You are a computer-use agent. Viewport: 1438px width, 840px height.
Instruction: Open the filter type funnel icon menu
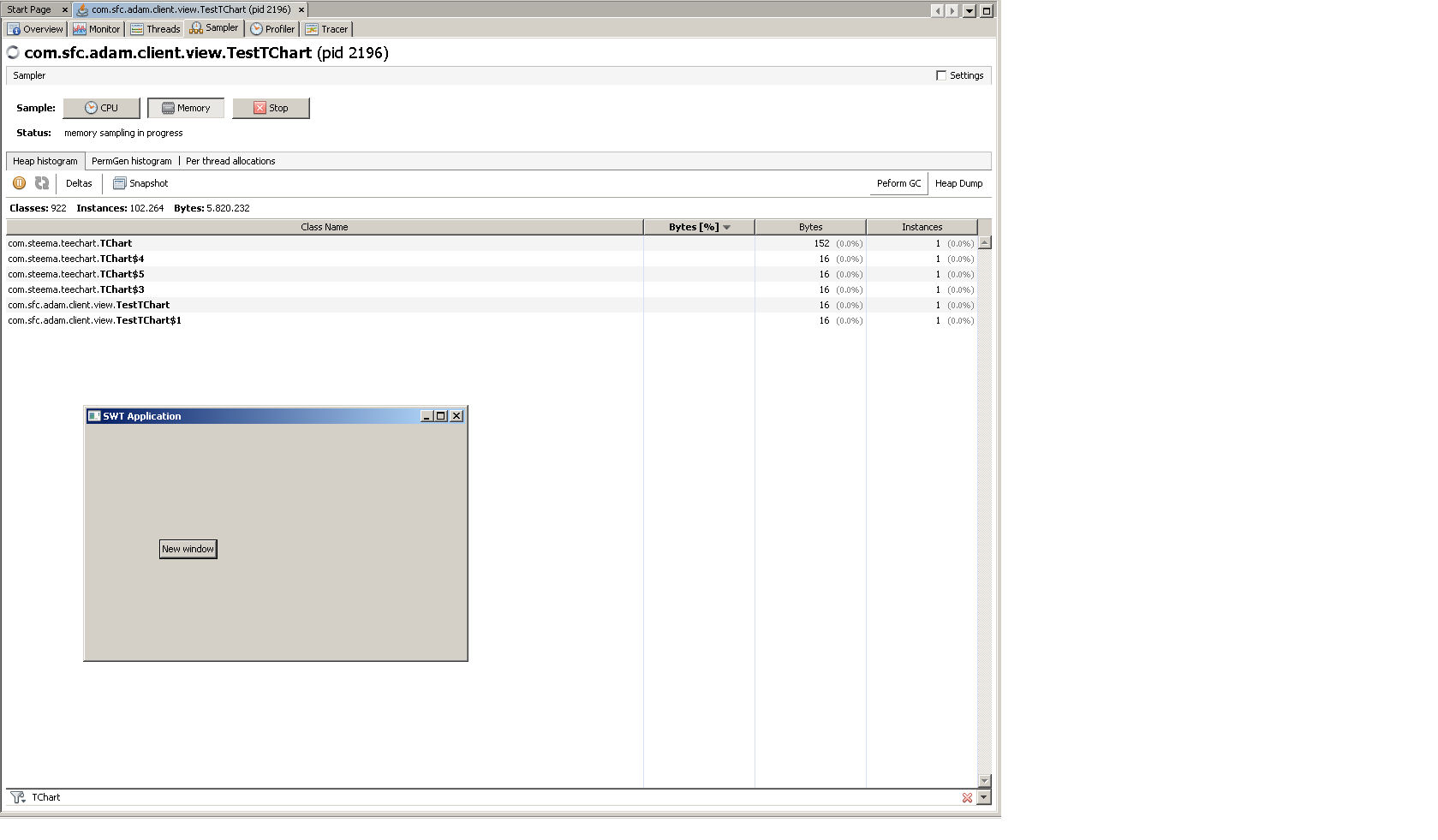point(17,797)
